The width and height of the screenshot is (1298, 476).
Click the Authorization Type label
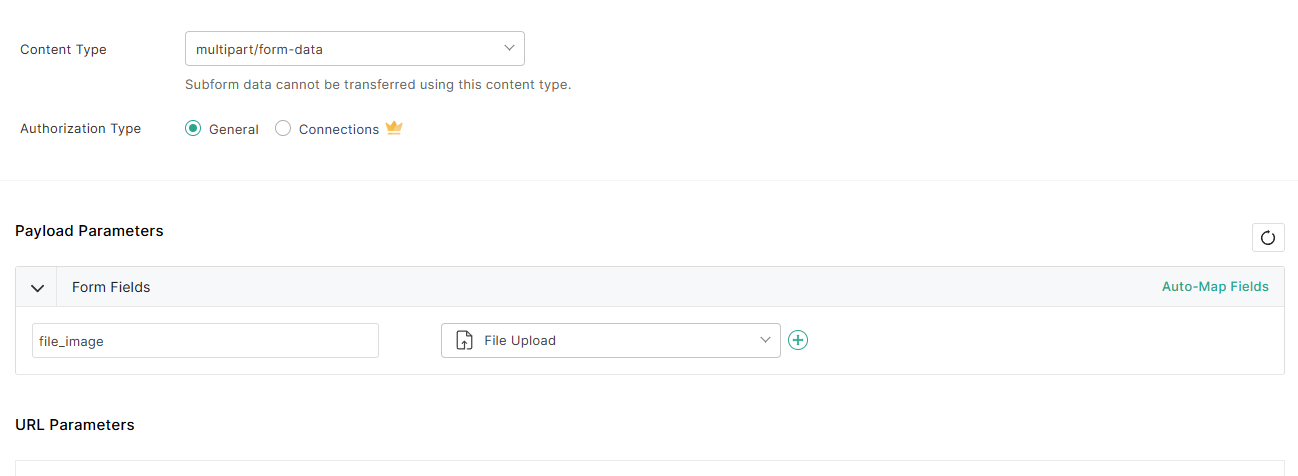pos(80,129)
